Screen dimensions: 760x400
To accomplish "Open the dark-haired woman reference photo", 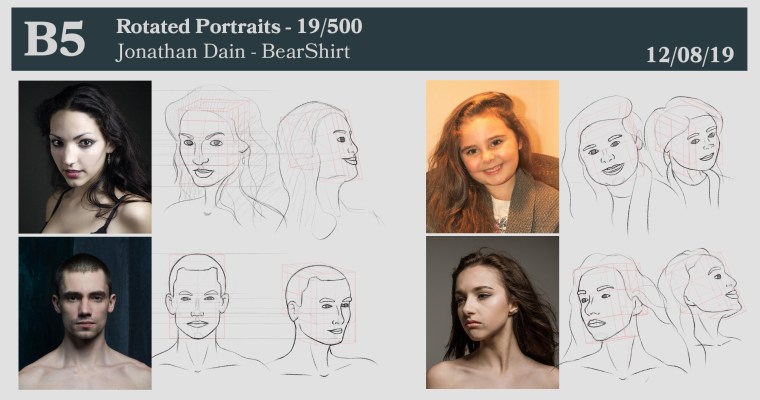I will [x=85, y=157].
